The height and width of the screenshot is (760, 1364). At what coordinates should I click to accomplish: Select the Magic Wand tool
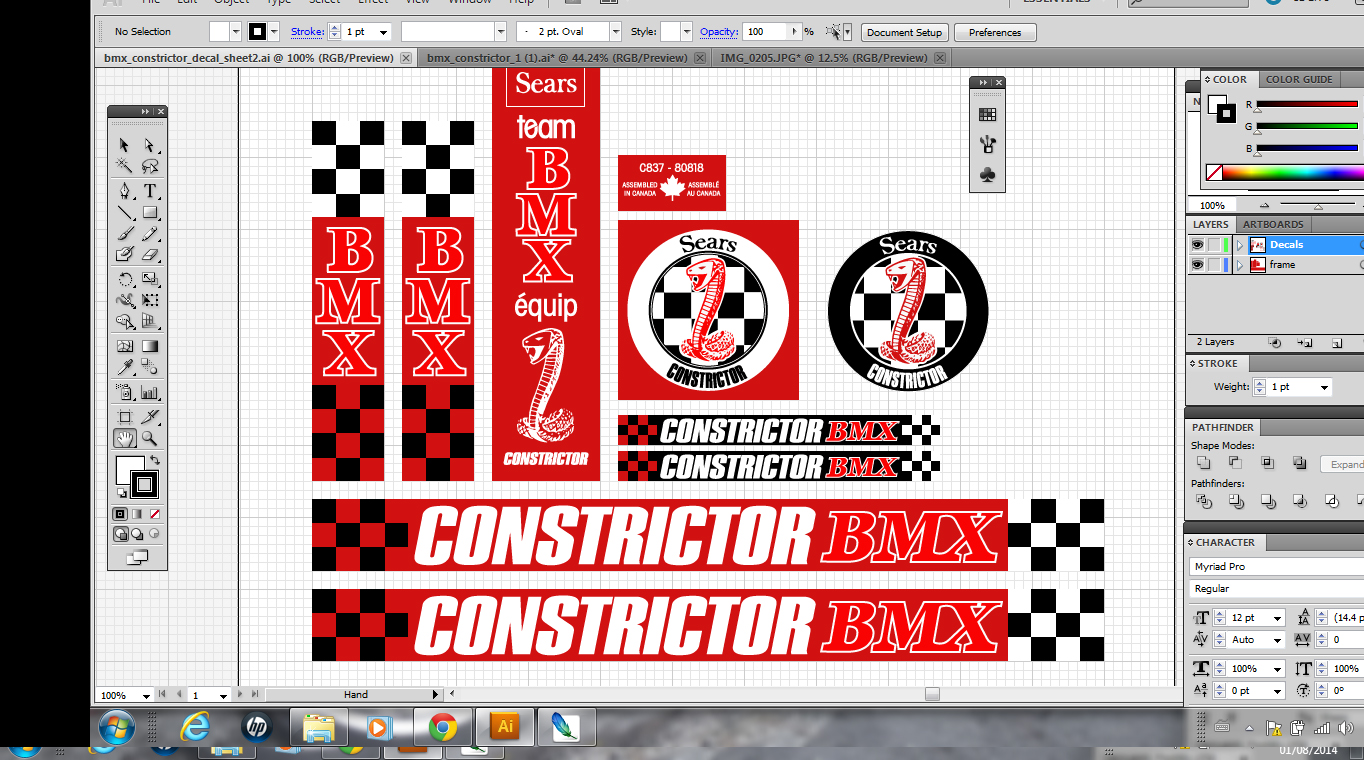[125, 166]
